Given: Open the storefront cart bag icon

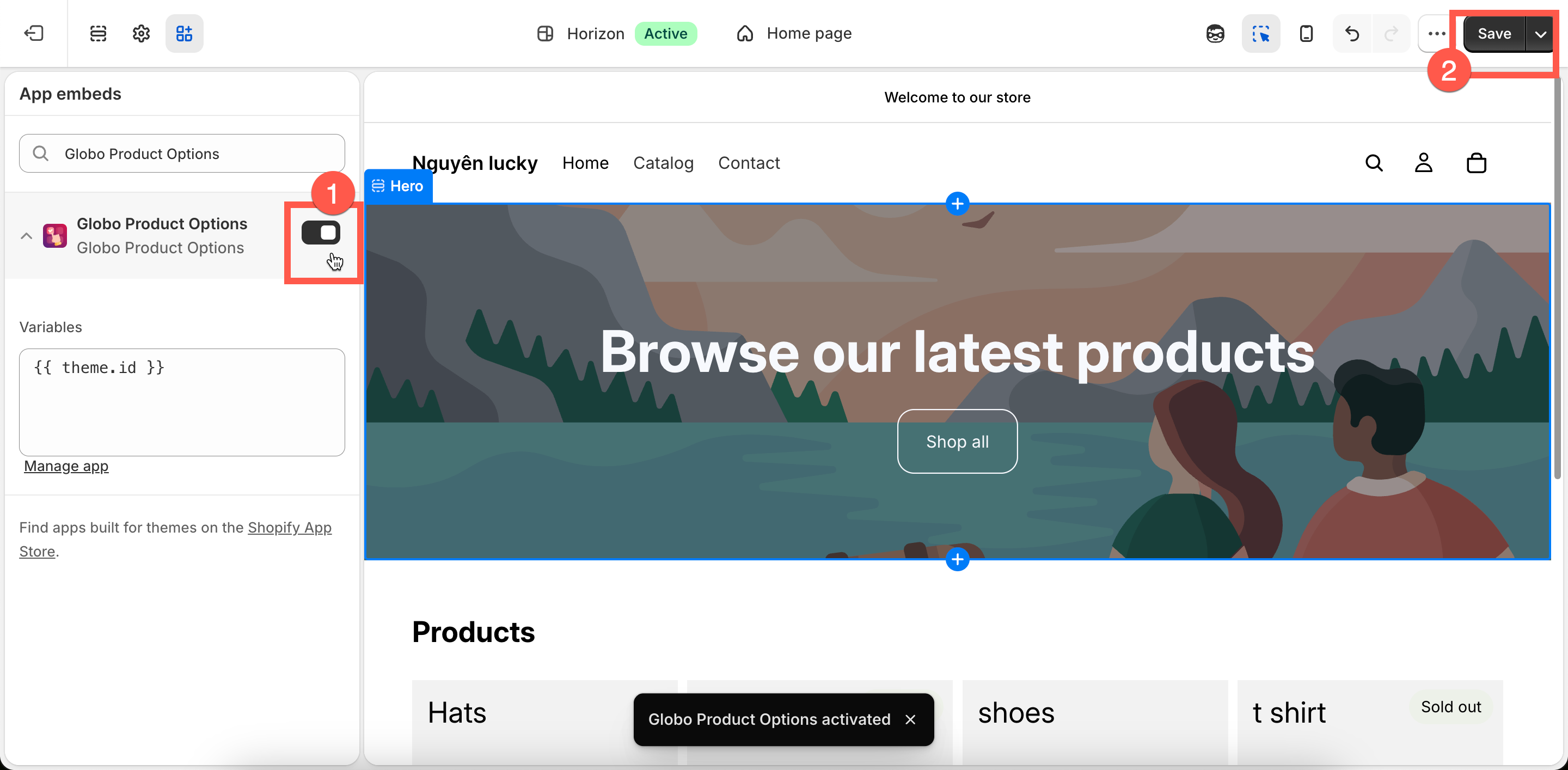Looking at the screenshot, I should click(1476, 162).
